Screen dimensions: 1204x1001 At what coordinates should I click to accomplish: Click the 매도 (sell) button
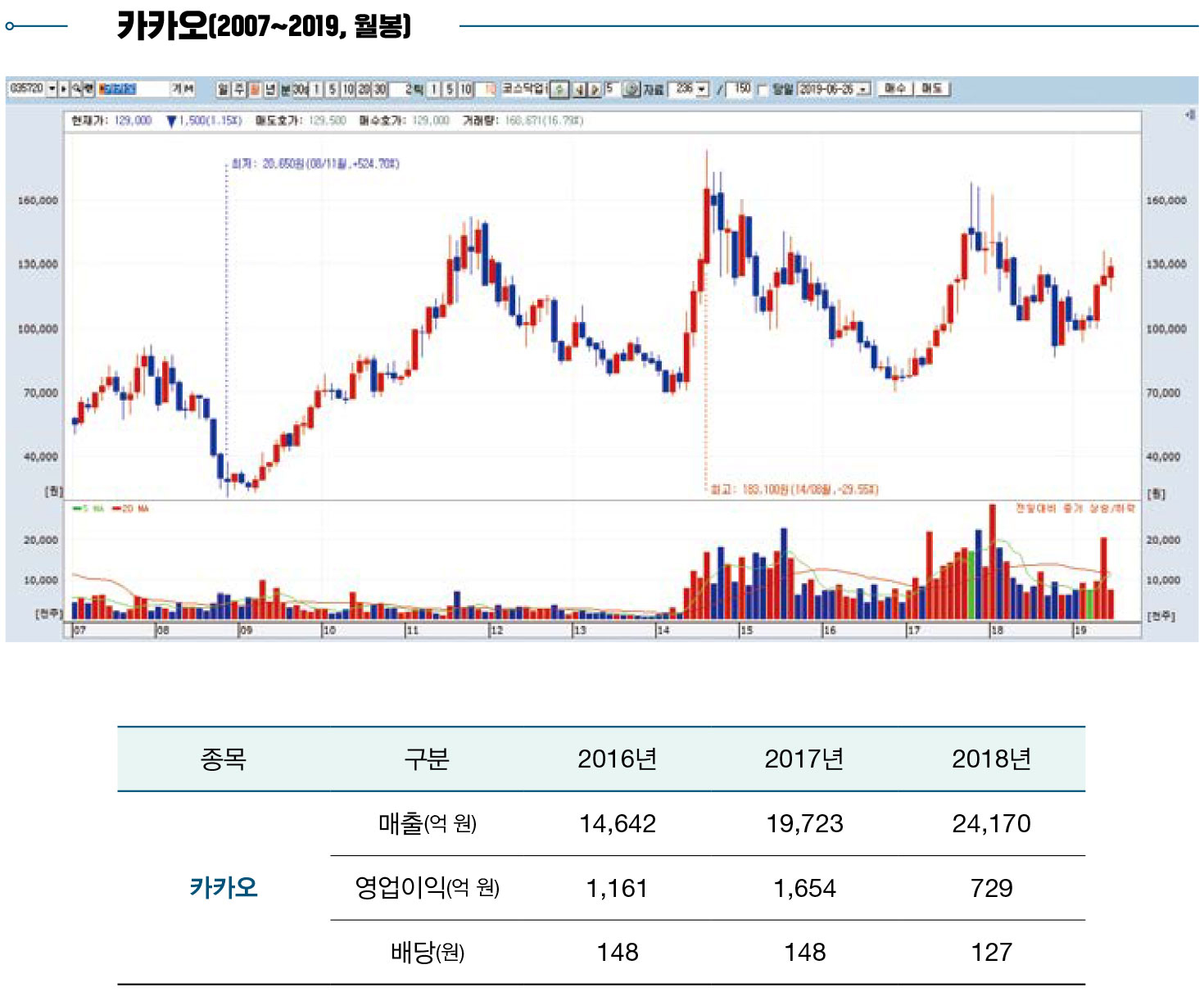pos(933,88)
